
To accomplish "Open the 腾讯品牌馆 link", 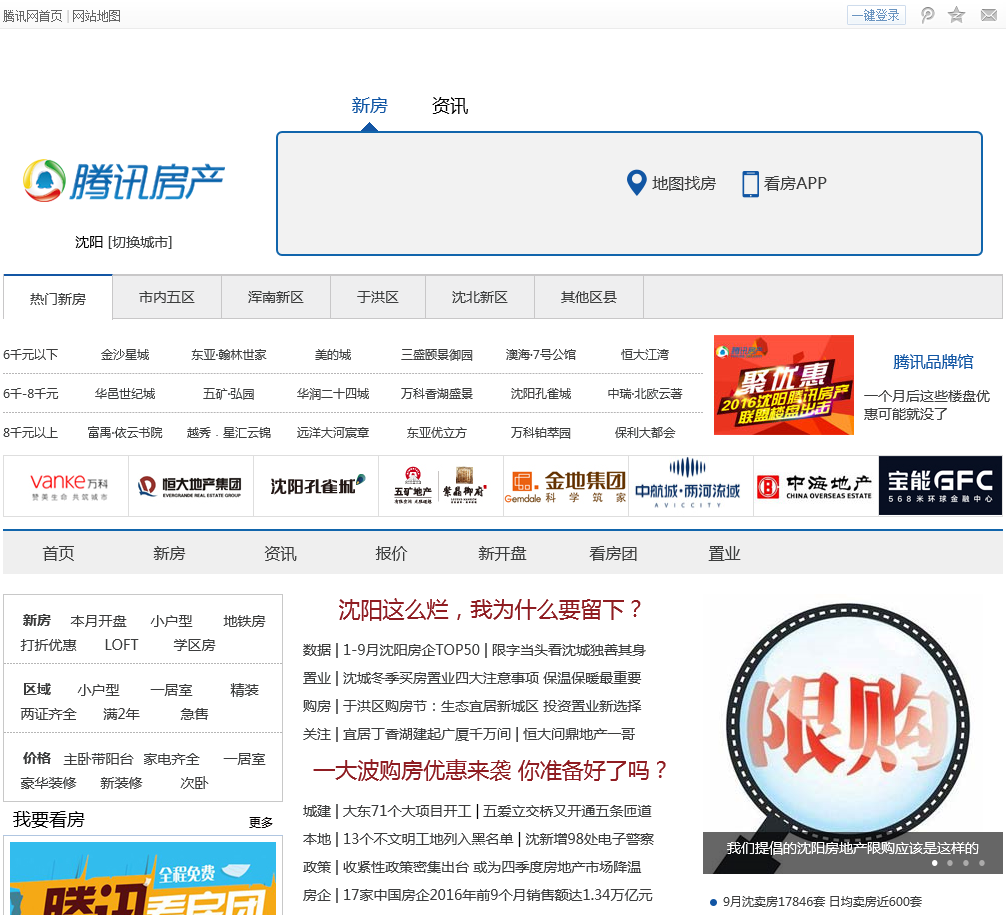I will click(x=933, y=362).
